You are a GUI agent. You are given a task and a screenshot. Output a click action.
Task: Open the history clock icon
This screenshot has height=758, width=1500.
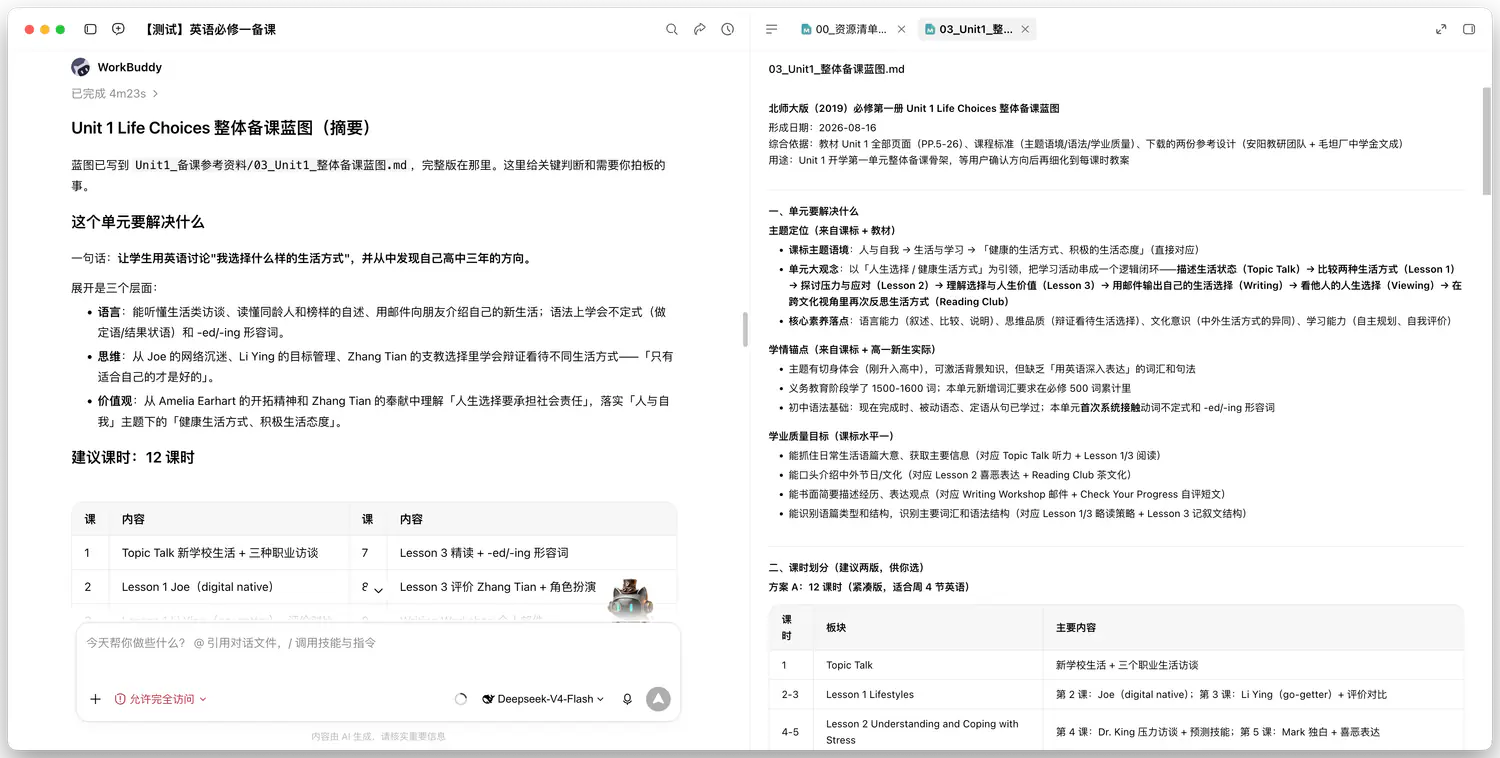coord(728,30)
